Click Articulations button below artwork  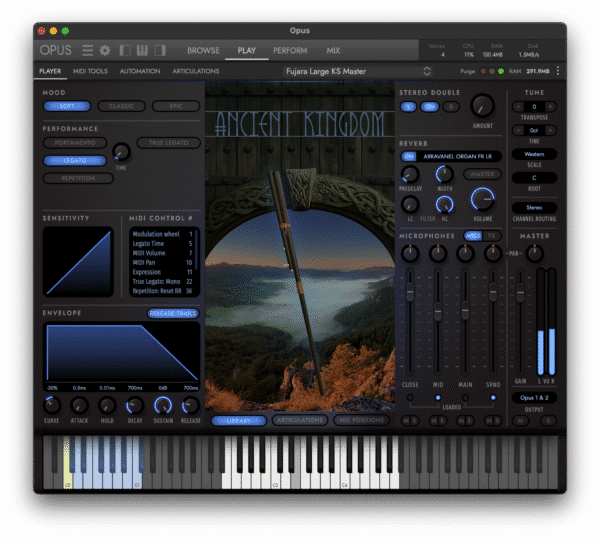click(x=300, y=421)
